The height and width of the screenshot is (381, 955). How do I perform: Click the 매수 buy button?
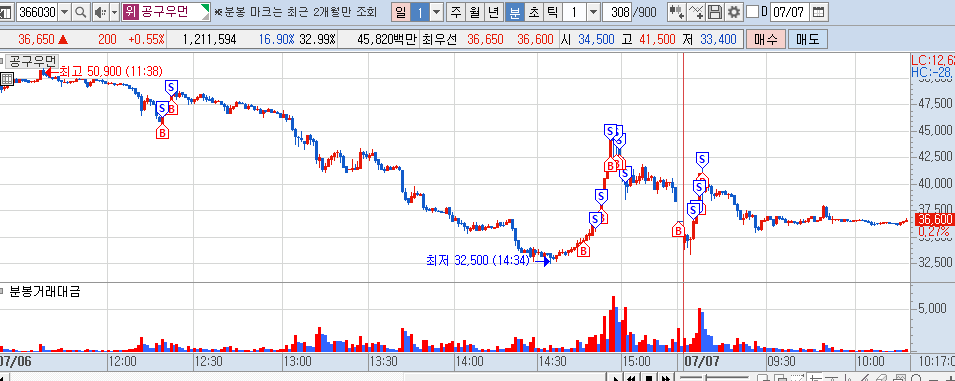coord(765,40)
